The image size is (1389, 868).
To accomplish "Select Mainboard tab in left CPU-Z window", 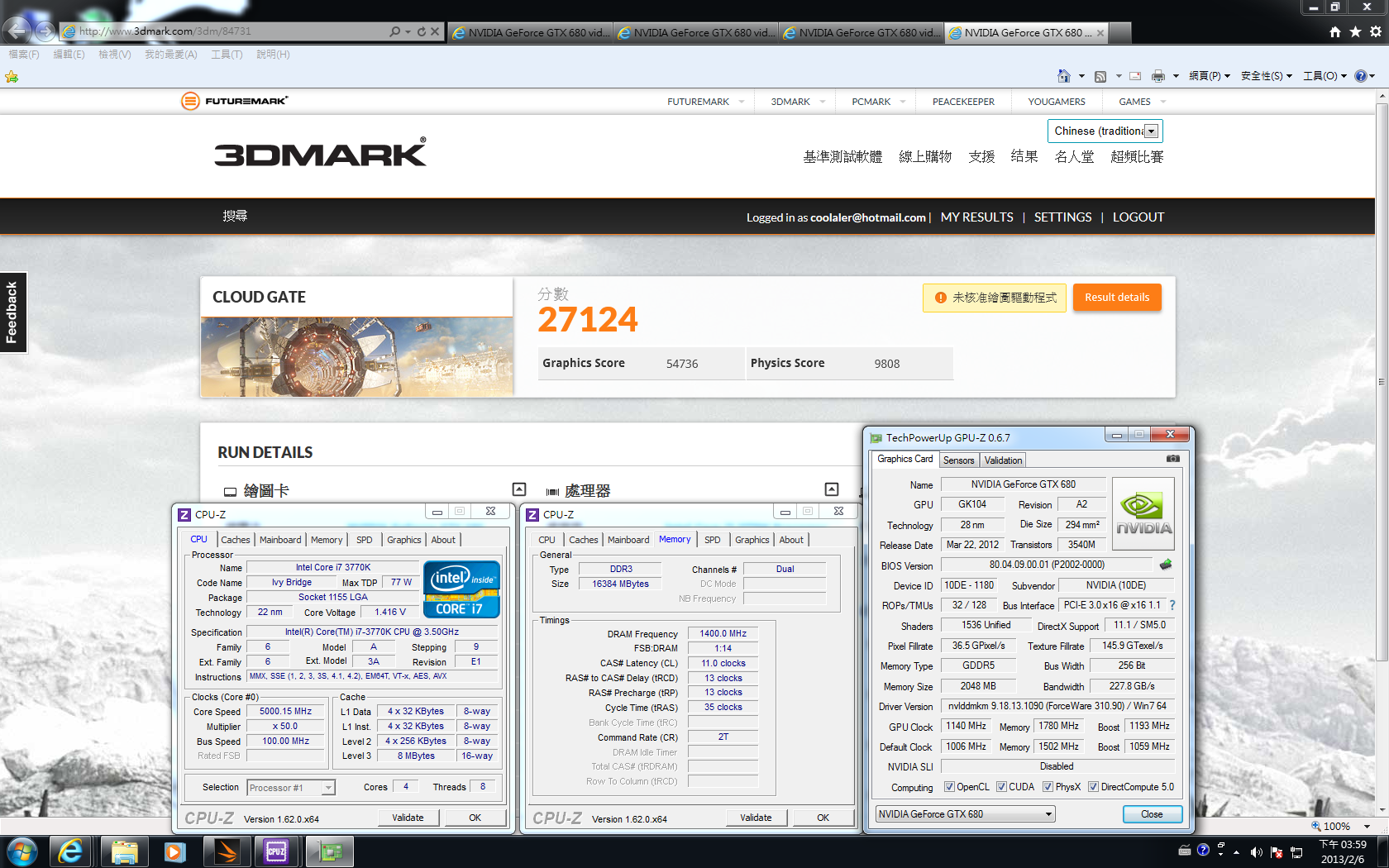I will point(280,540).
